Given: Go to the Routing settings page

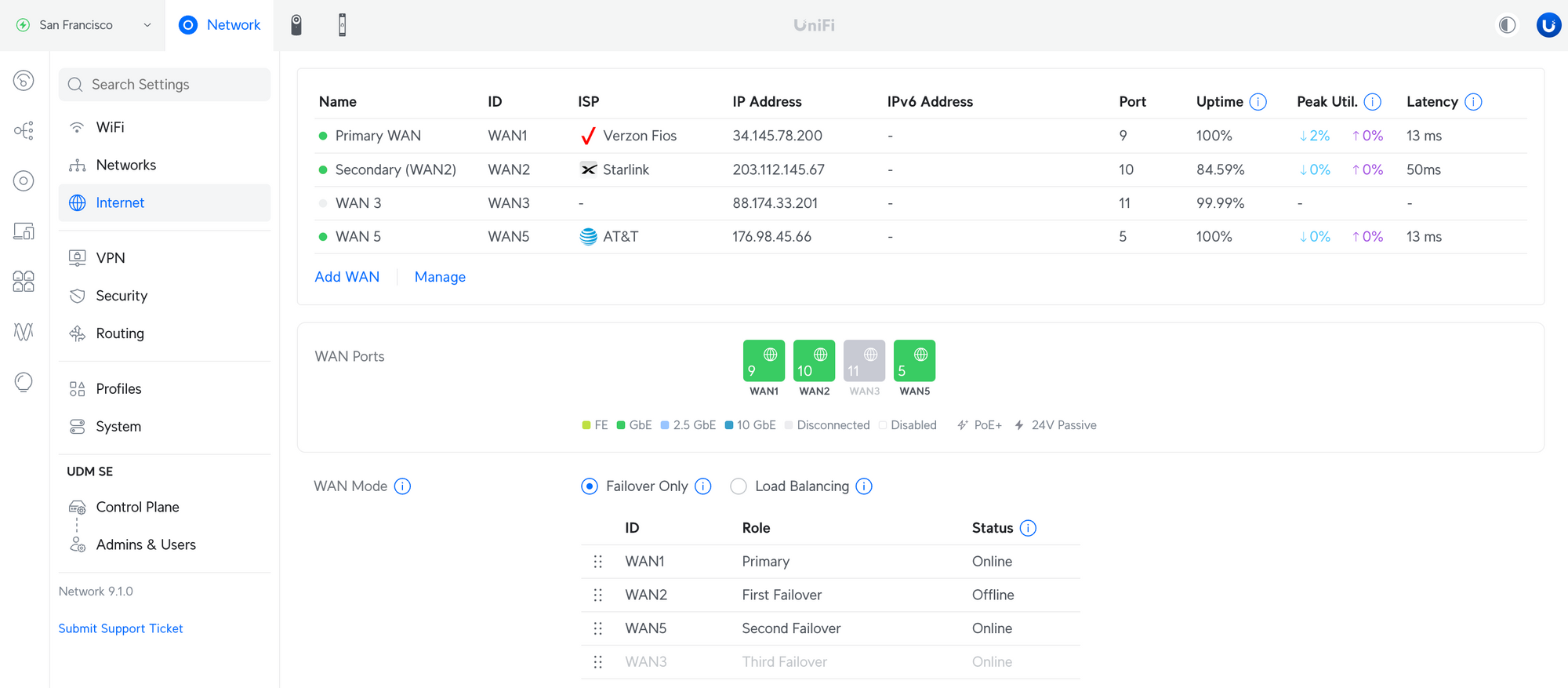Looking at the screenshot, I should [120, 333].
